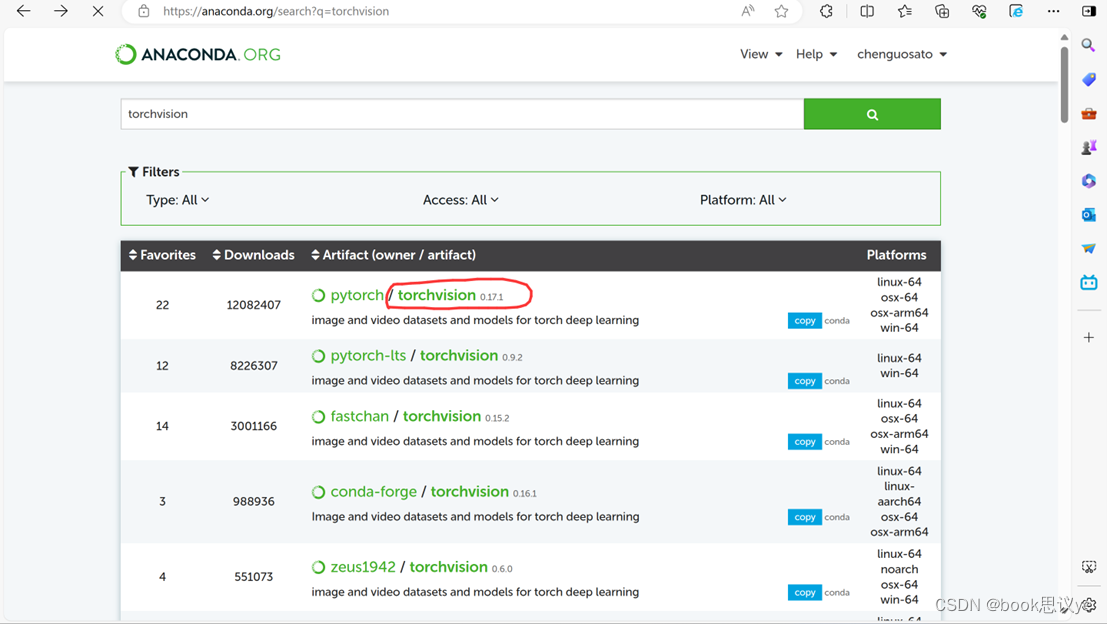
Task: Stop loading the page
Action: (x=98, y=11)
